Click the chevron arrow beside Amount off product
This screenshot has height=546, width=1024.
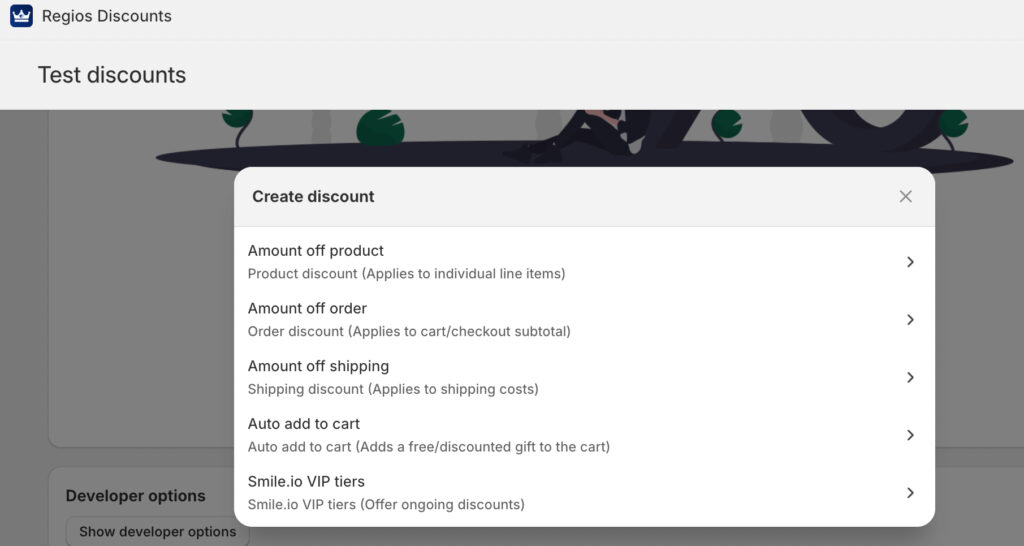coord(910,262)
